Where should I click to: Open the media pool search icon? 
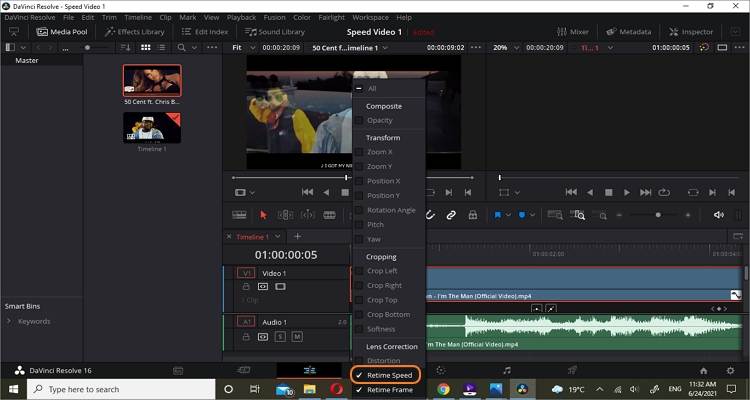181,48
